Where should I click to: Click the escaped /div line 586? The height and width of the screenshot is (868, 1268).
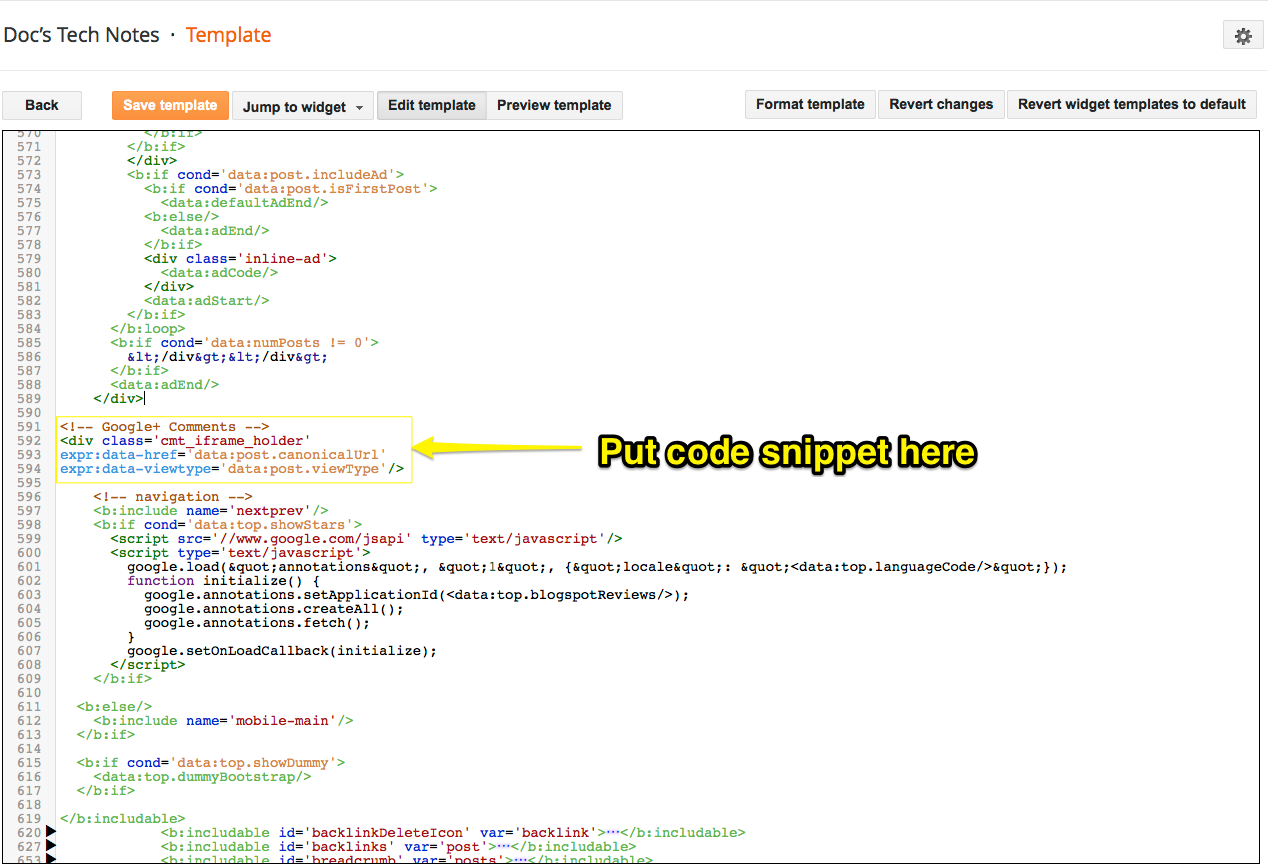(227, 356)
